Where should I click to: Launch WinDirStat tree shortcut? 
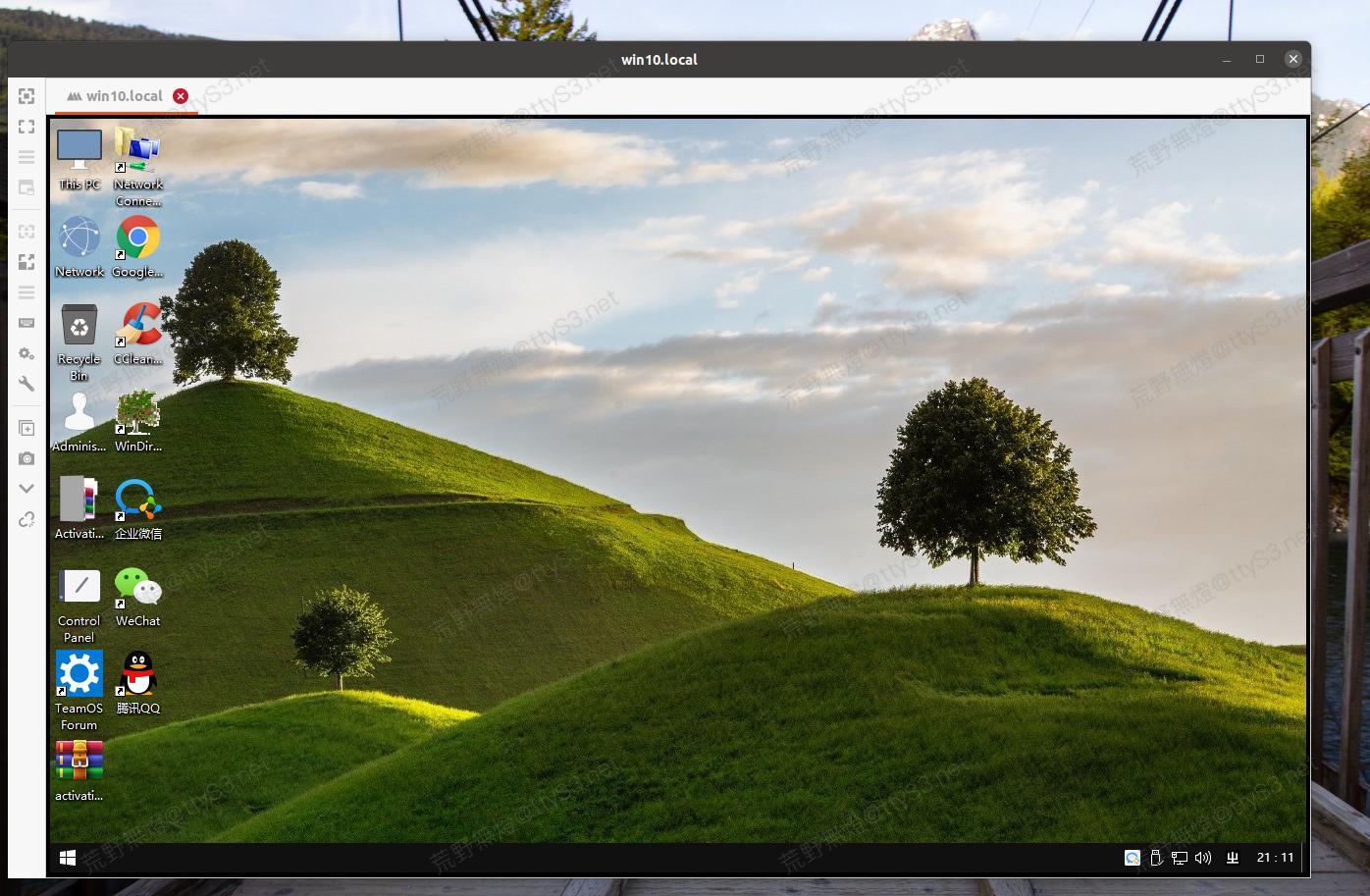[137, 421]
